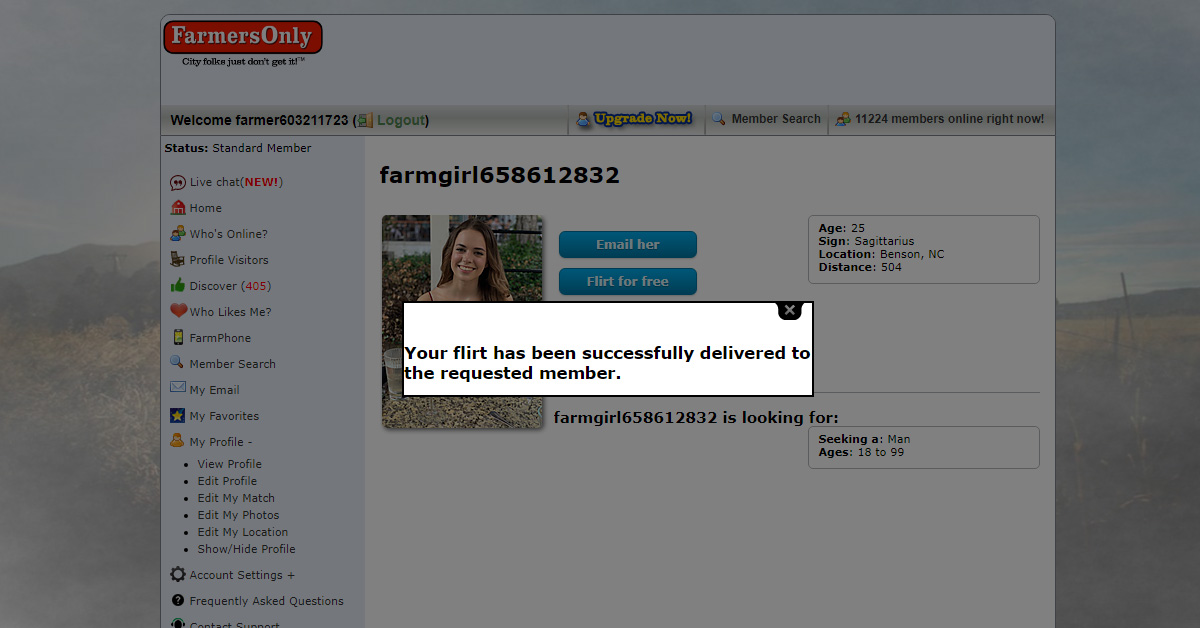Open Edit My Location
The image size is (1200, 628).
[243, 532]
